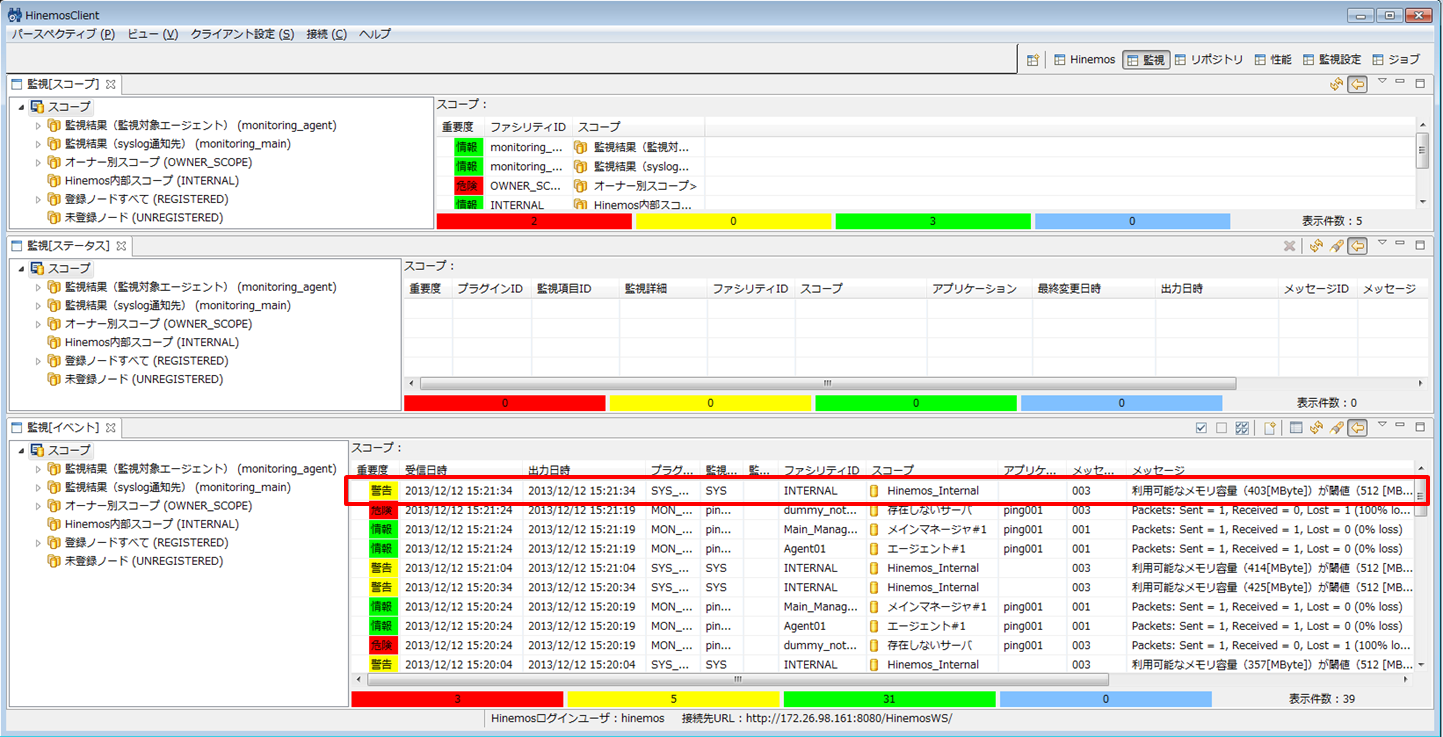Viewport: 1443px width, 737px height.
Task: Click red critical count bar showing 3
Action: tap(457, 699)
